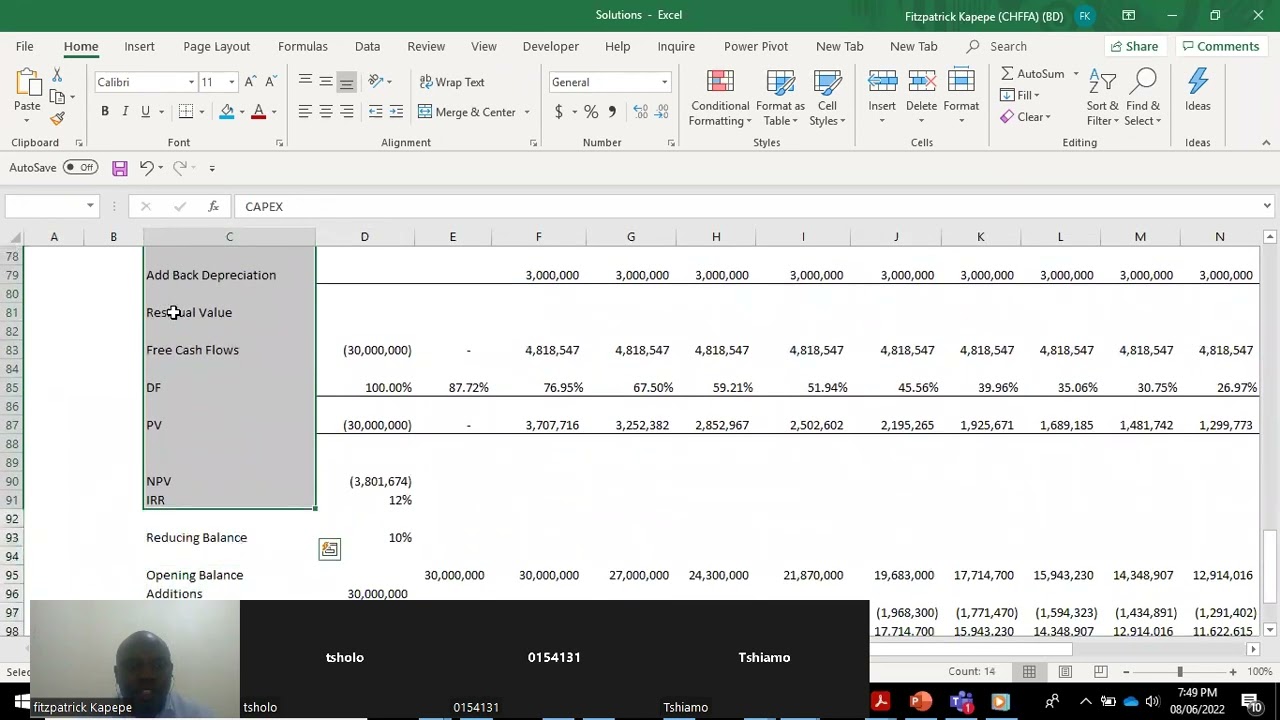Apply the Fill Color bucket swatch

point(226,112)
